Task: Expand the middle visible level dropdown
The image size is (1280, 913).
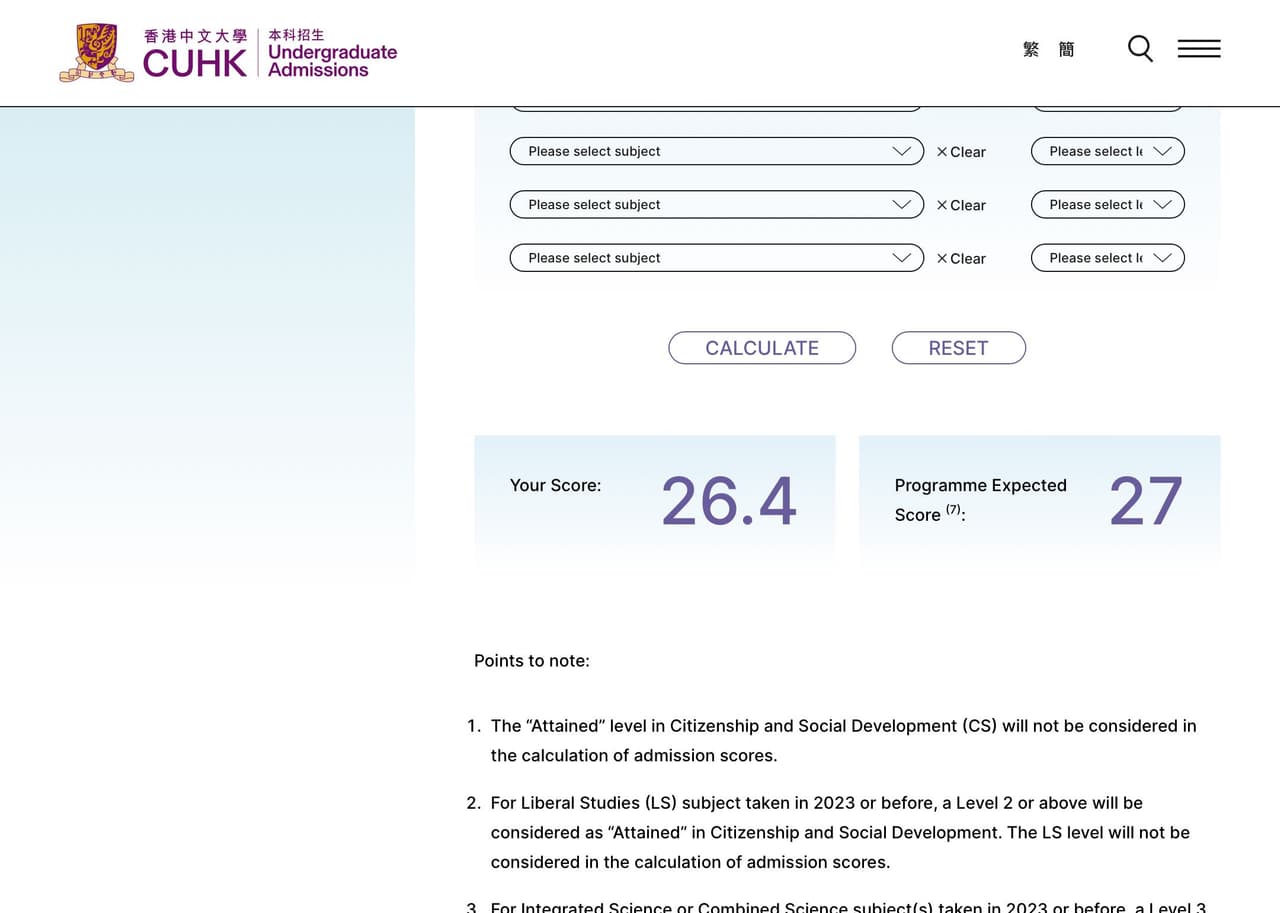Action: (1107, 204)
